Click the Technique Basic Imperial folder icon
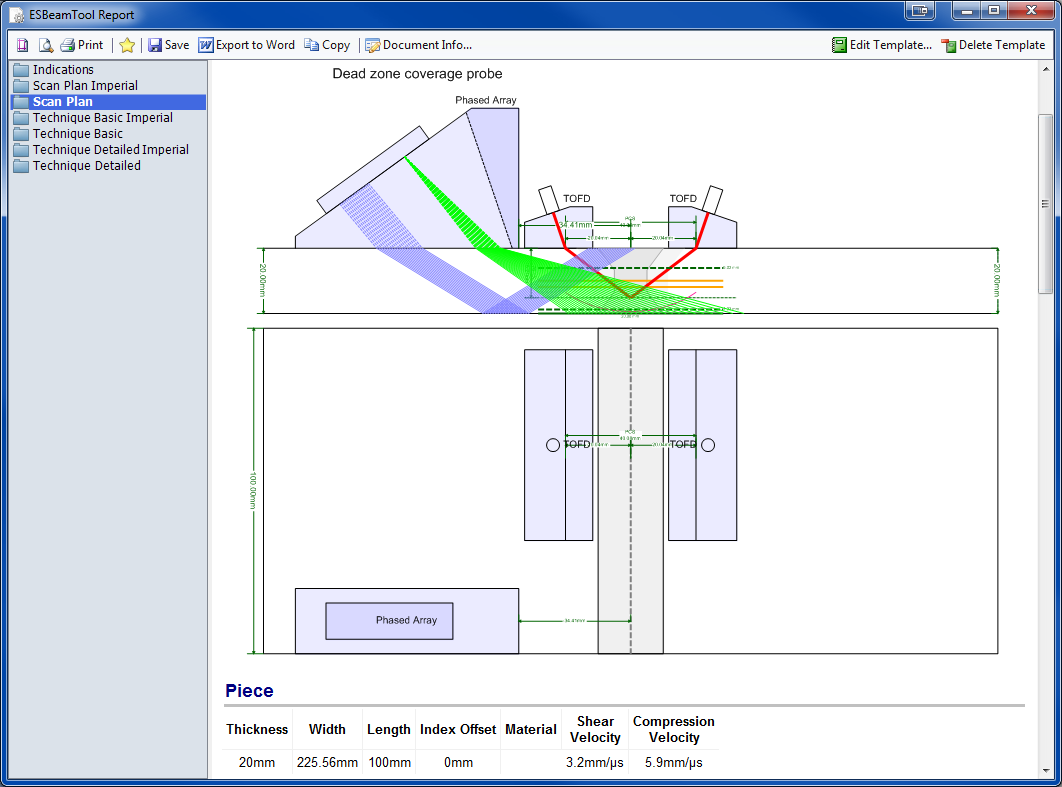The width and height of the screenshot is (1062, 787). tap(21, 118)
